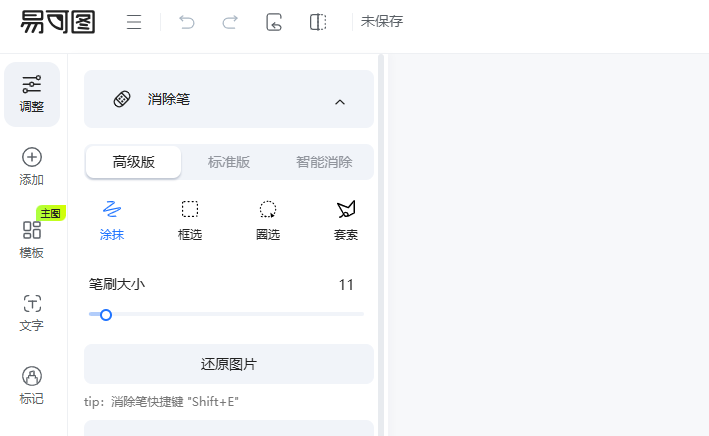Open the 添加 add panel
709x436 pixels.
[32, 167]
